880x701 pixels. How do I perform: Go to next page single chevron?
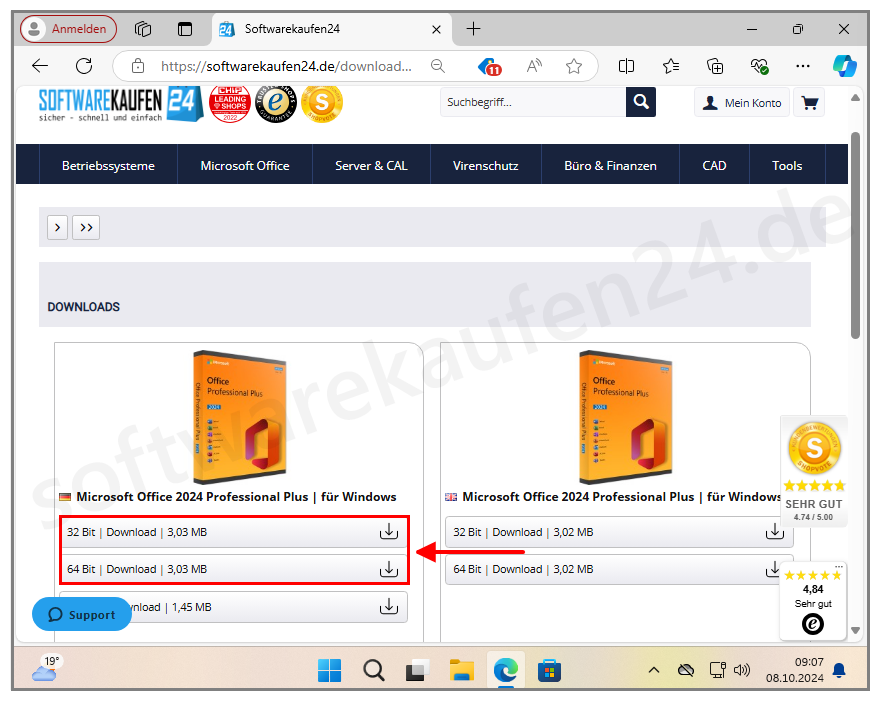point(57,228)
